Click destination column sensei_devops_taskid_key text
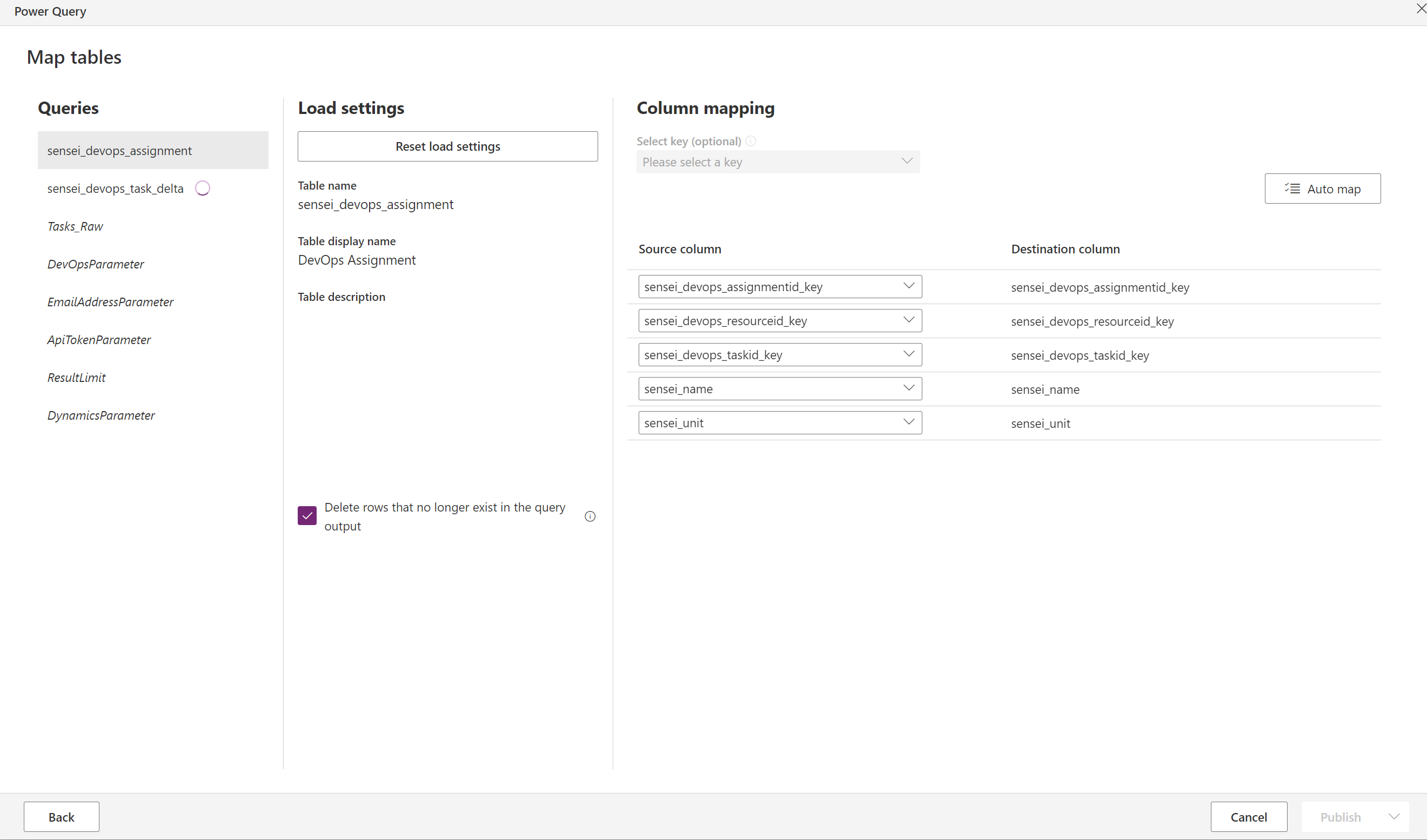This screenshot has width=1427, height=840. pos(1080,355)
